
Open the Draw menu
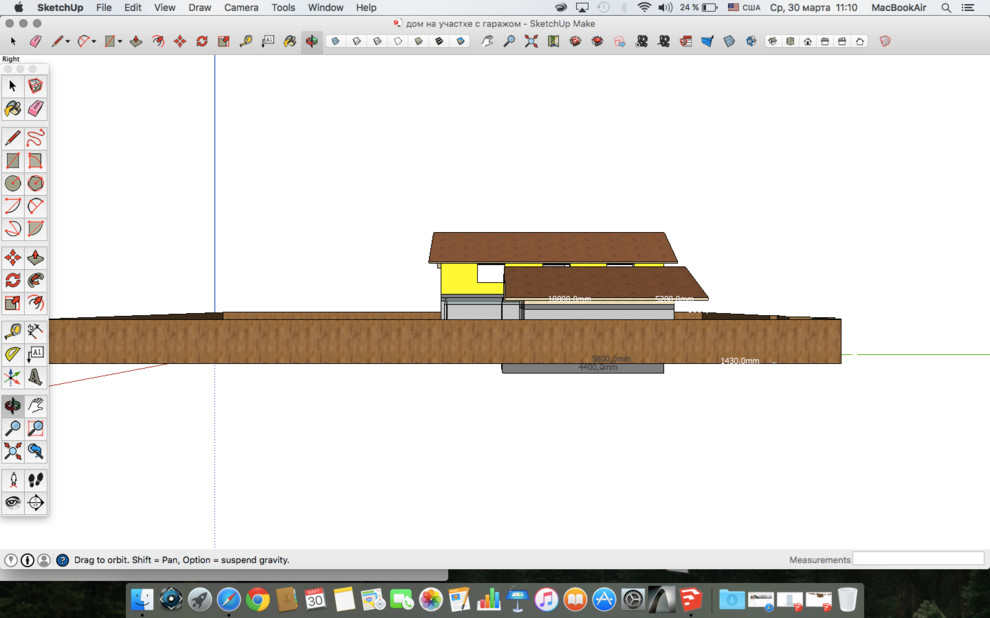click(x=200, y=7)
